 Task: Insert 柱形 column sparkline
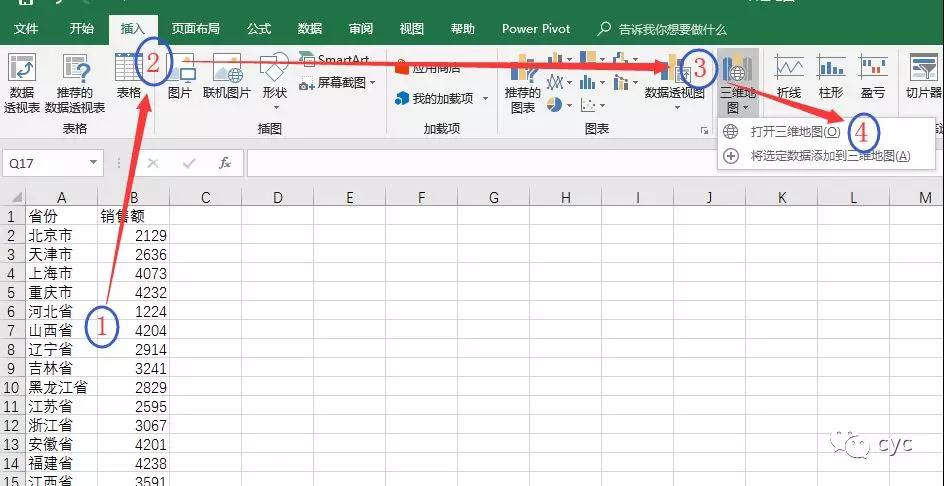(831, 77)
